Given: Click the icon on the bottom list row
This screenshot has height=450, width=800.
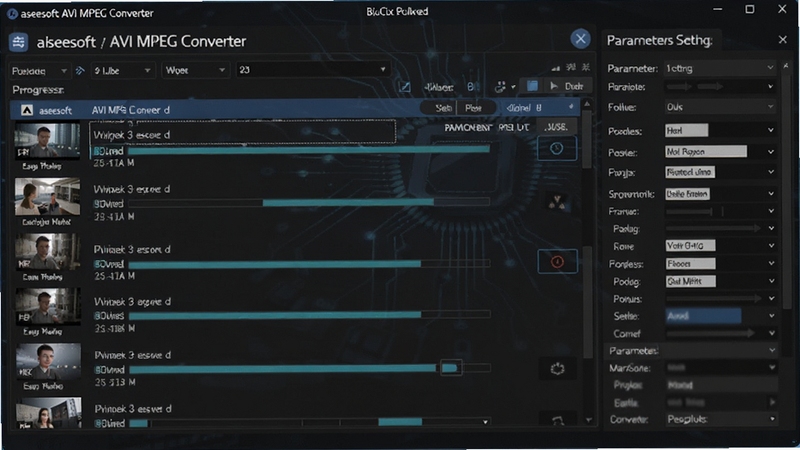Looking at the screenshot, I should click(x=557, y=421).
